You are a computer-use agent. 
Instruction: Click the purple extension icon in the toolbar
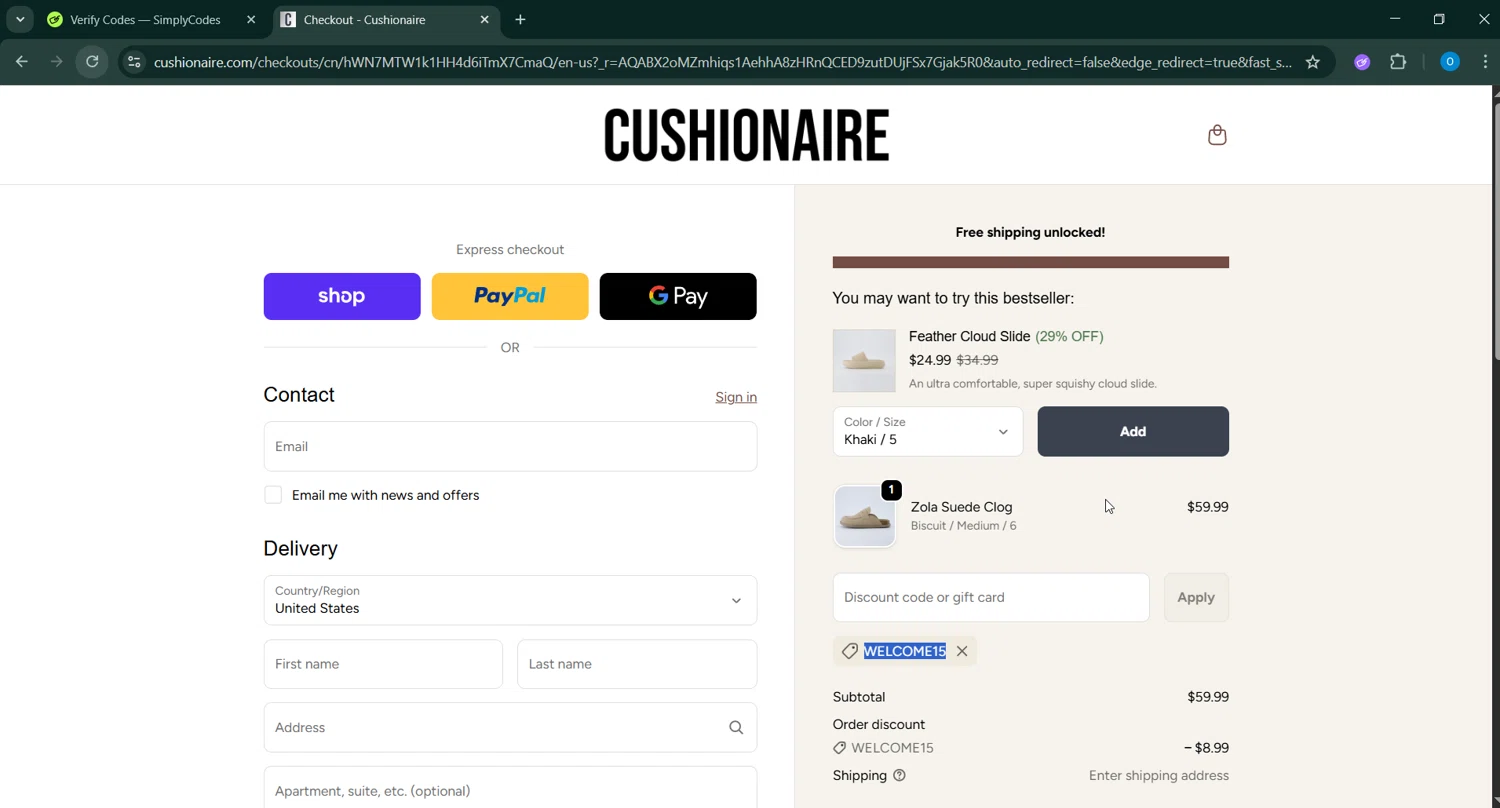coord(1362,62)
